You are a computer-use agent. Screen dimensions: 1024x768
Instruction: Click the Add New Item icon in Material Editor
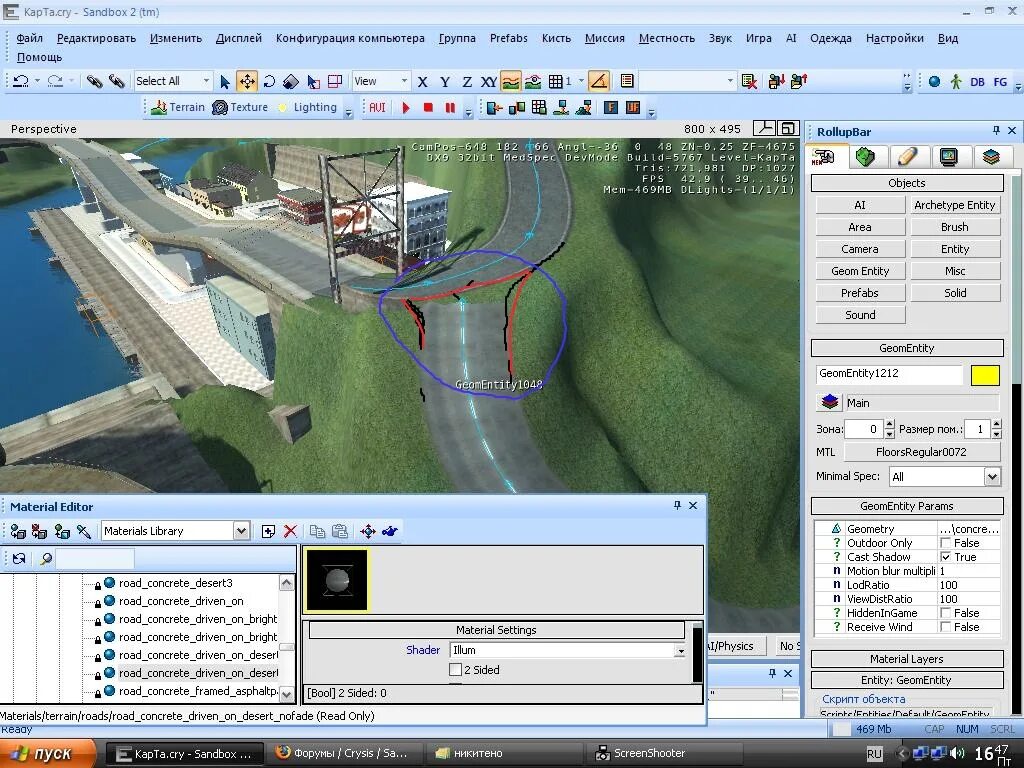tap(268, 532)
